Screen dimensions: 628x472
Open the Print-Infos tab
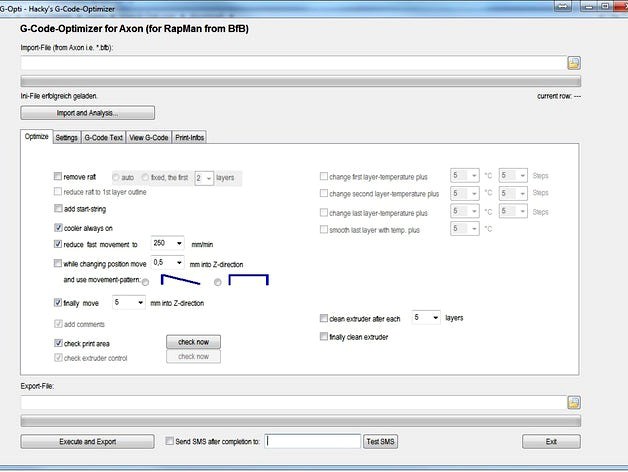click(189, 137)
